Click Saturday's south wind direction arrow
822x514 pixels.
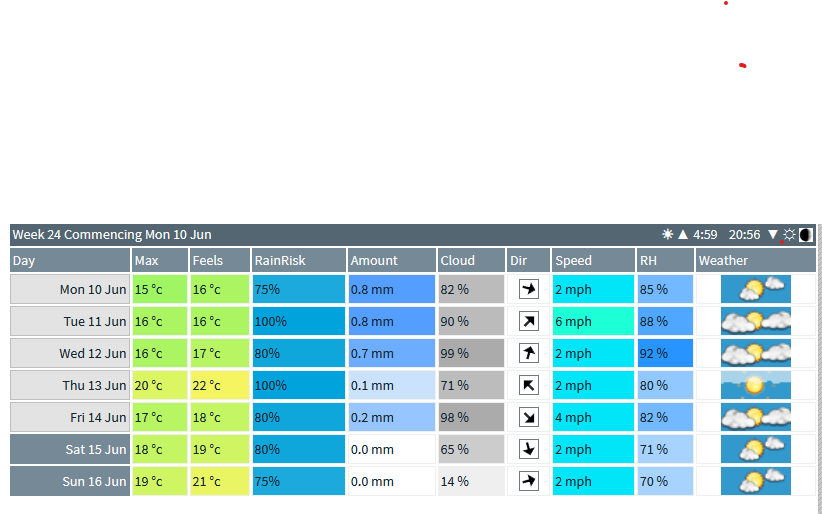coord(529,449)
